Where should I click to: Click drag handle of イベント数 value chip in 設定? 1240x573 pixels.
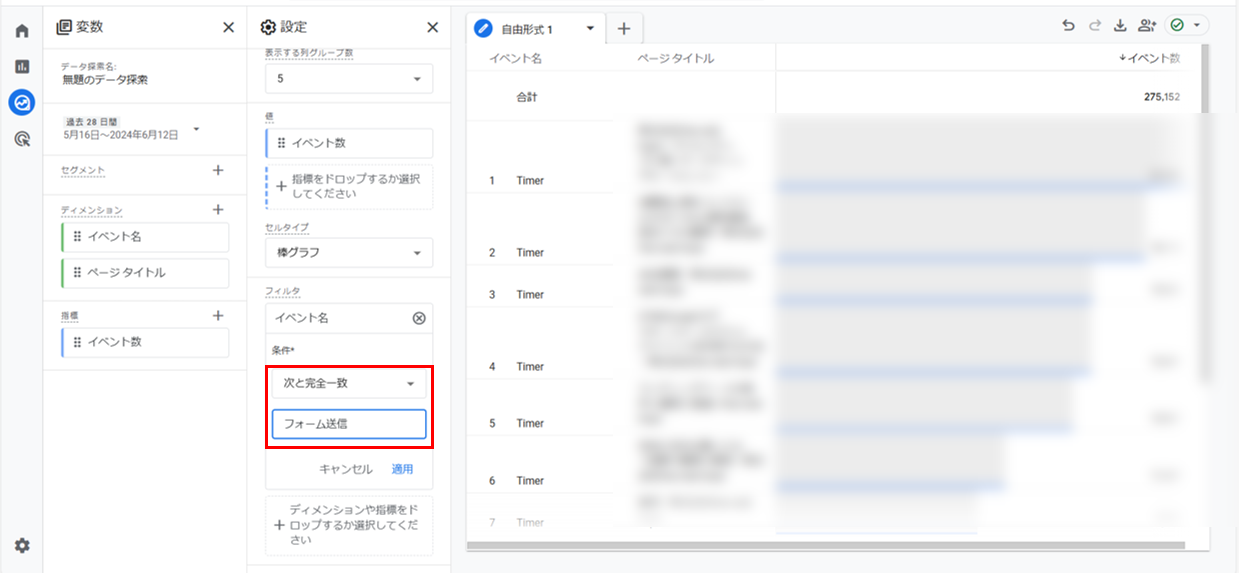(282, 143)
